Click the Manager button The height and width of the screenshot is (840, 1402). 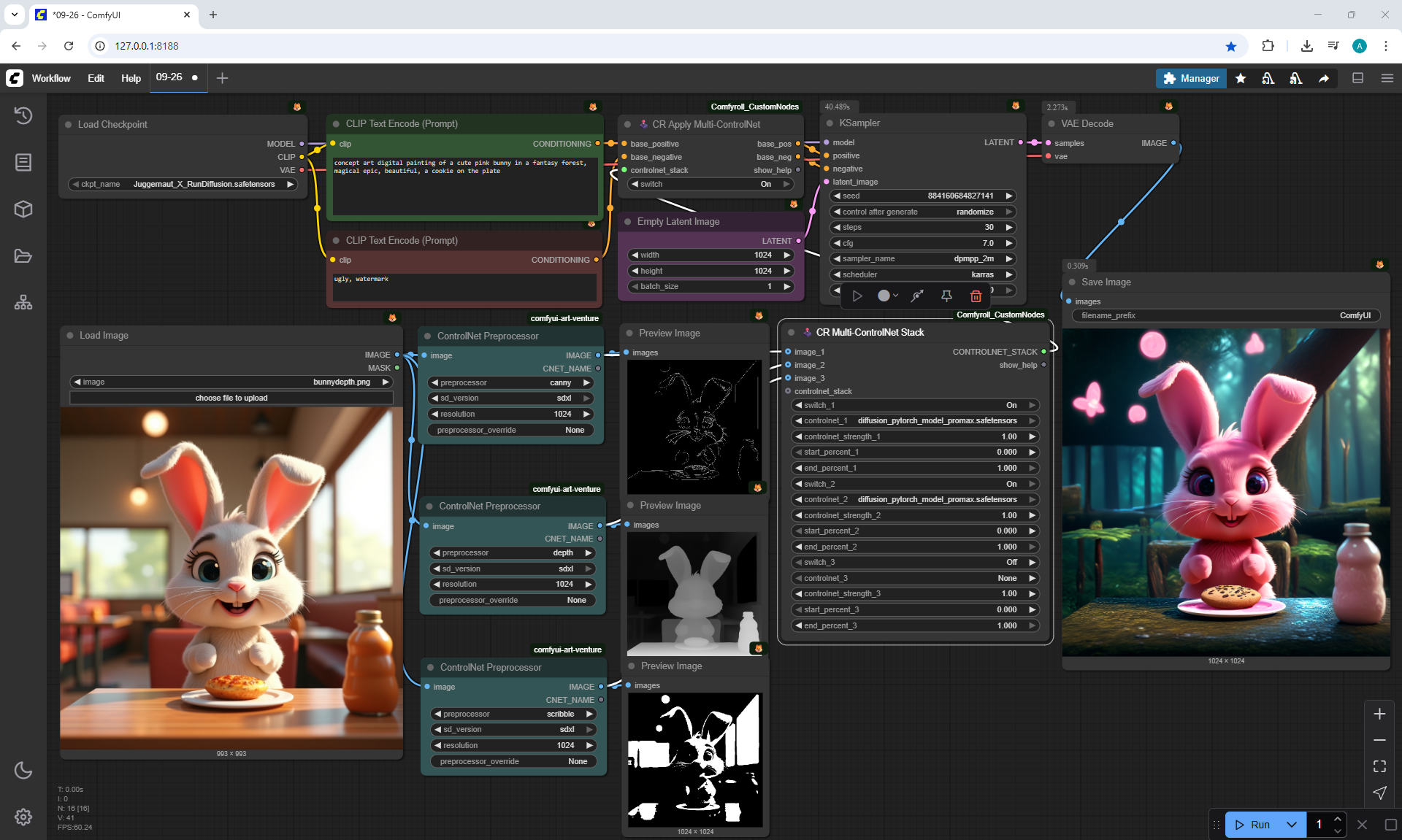click(x=1191, y=78)
